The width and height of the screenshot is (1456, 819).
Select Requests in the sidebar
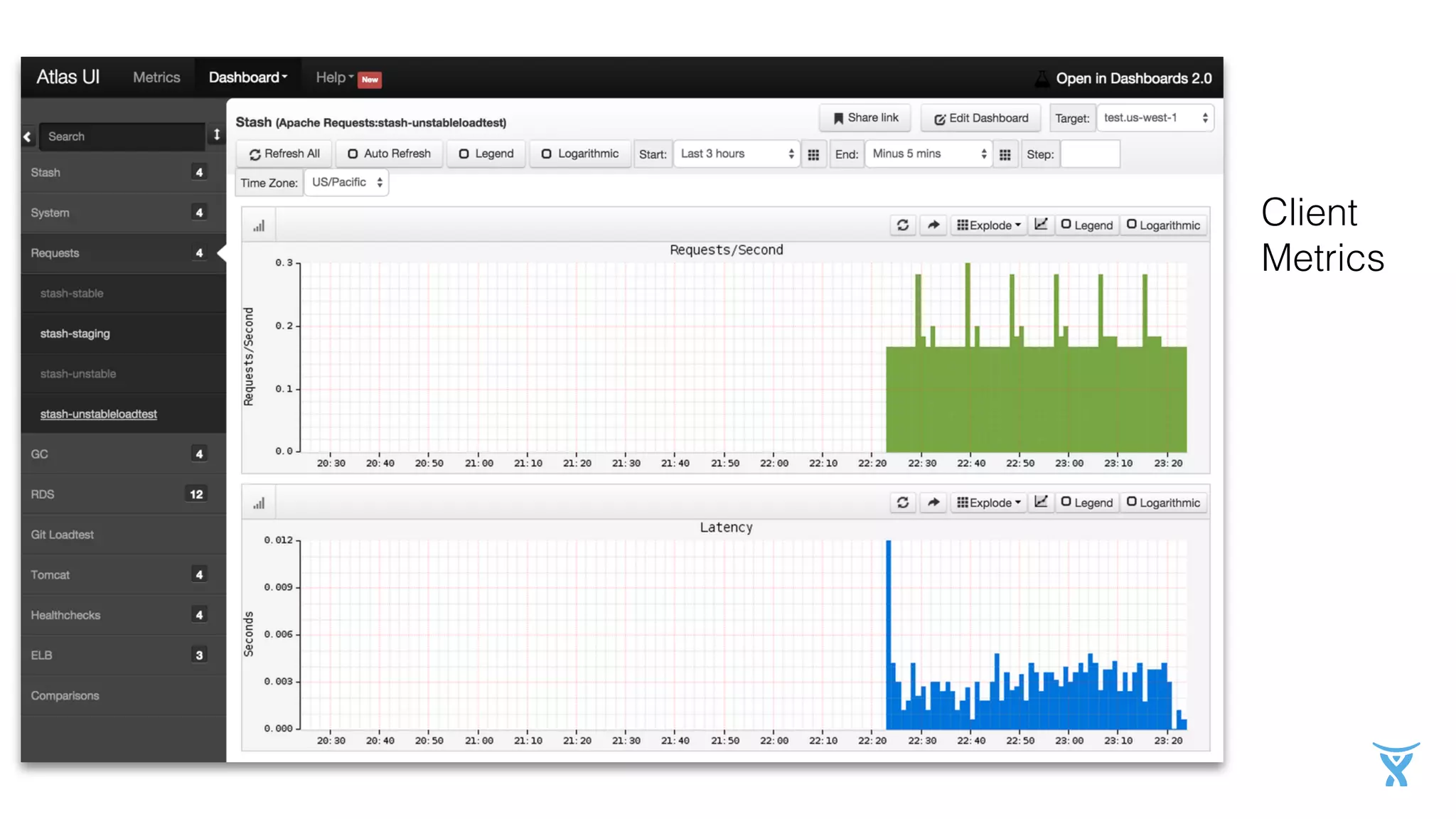[x=124, y=253]
